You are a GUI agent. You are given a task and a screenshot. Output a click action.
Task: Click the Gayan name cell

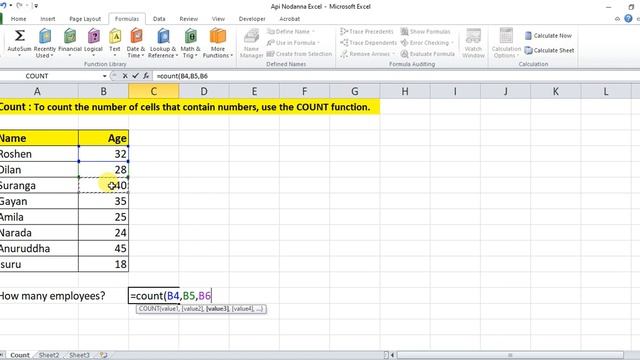(x=39, y=201)
